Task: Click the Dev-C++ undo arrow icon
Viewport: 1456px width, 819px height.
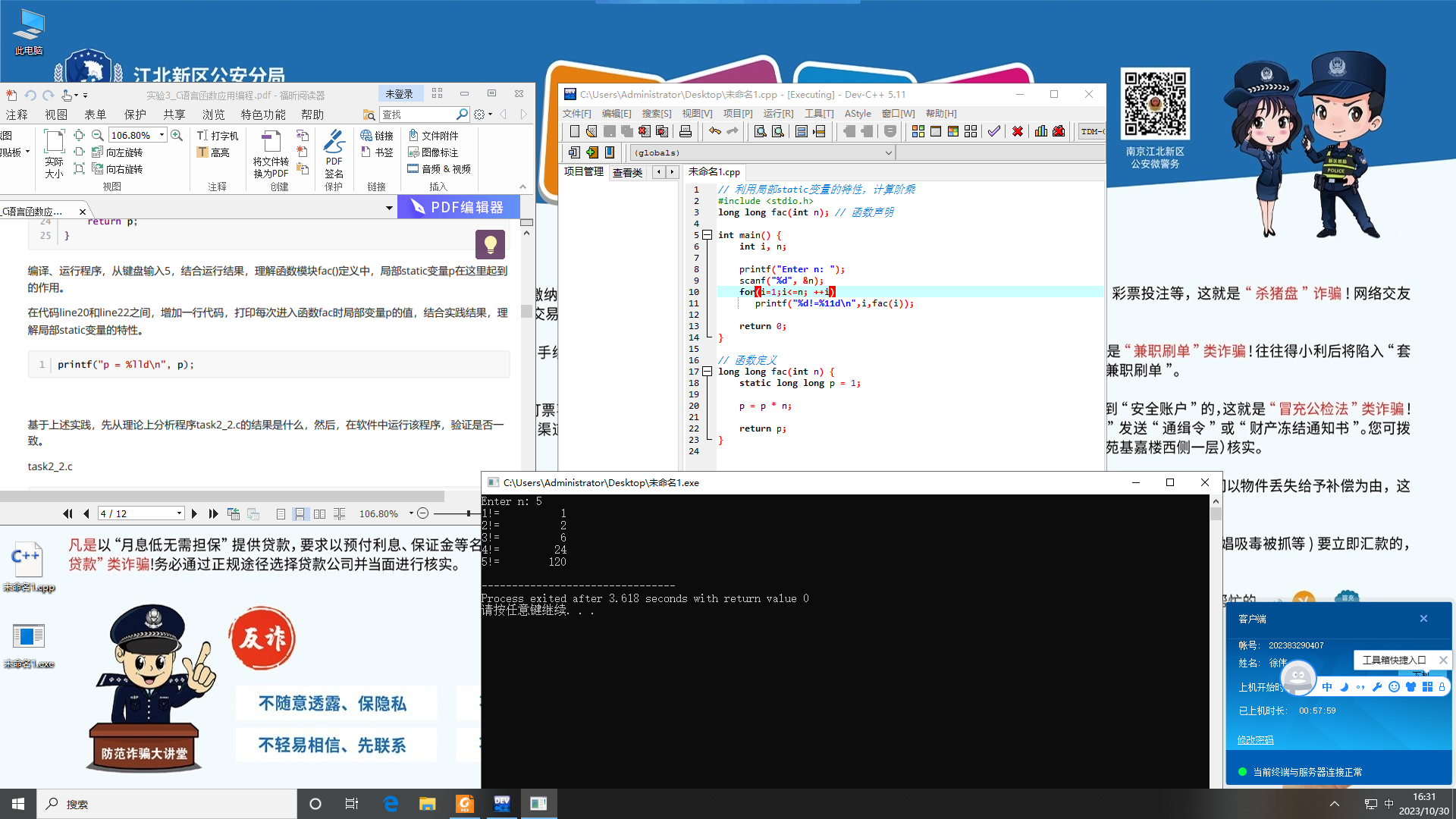Action: click(x=714, y=131)
